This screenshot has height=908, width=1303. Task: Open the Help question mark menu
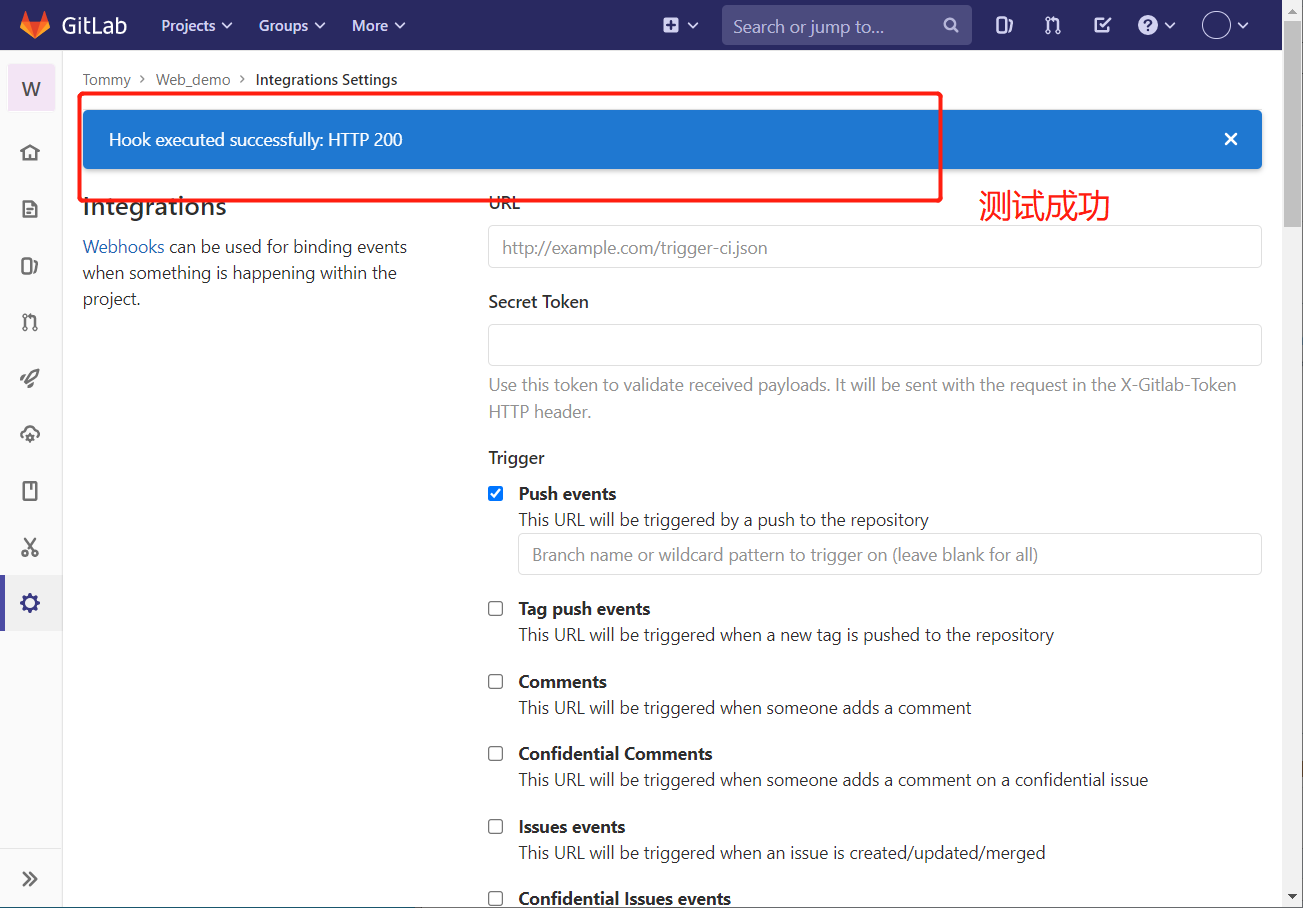pos(1156,26)
